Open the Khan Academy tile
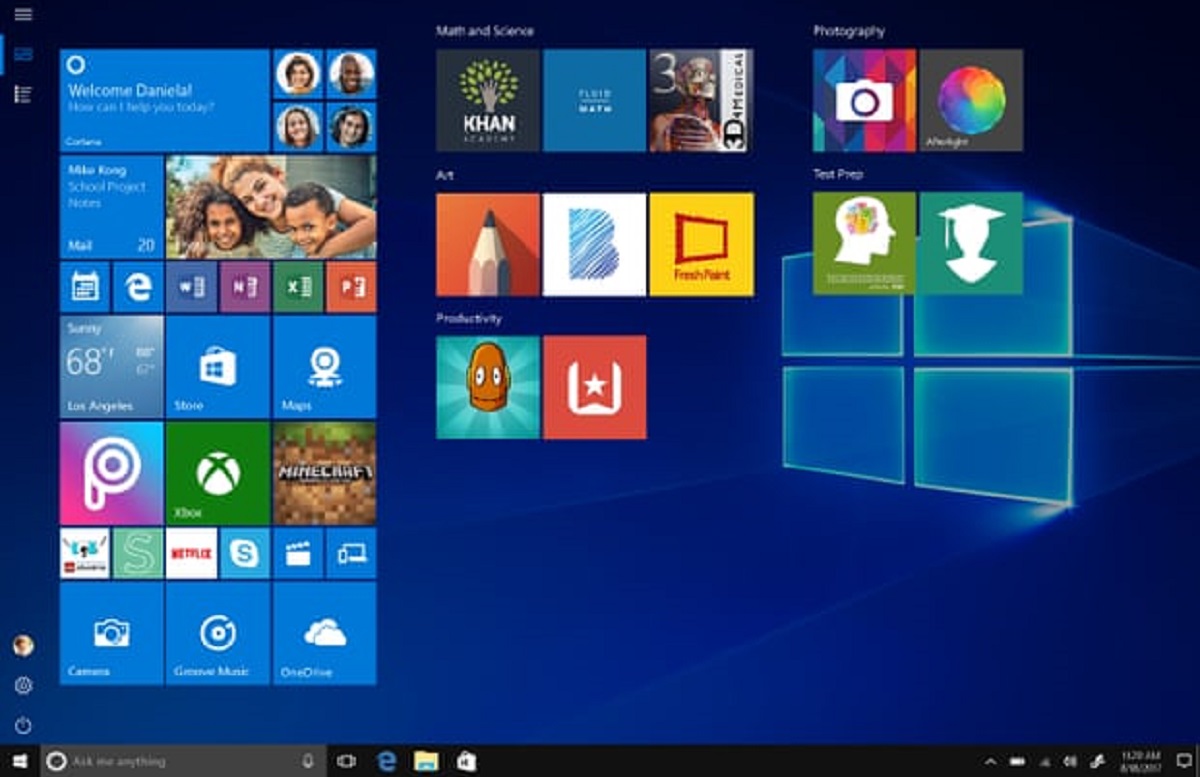Screen dimensions: 1200x777 (x=488, y=100)
